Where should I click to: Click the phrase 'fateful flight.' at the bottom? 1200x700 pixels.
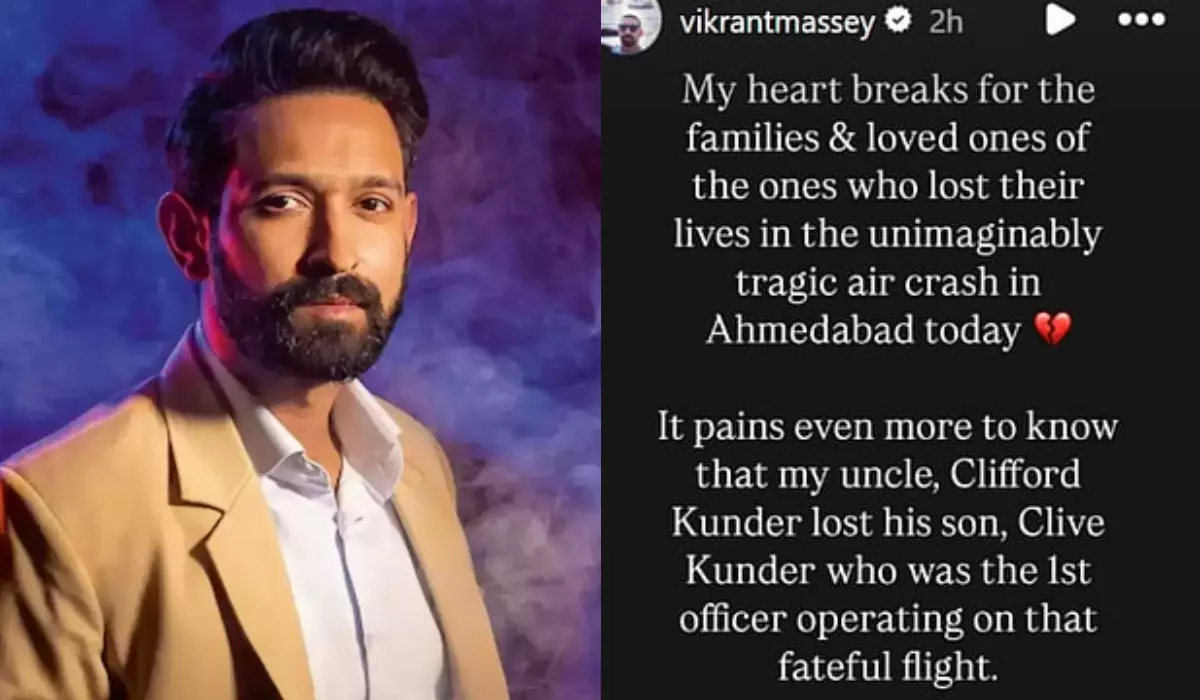click(x=888, y=666)
